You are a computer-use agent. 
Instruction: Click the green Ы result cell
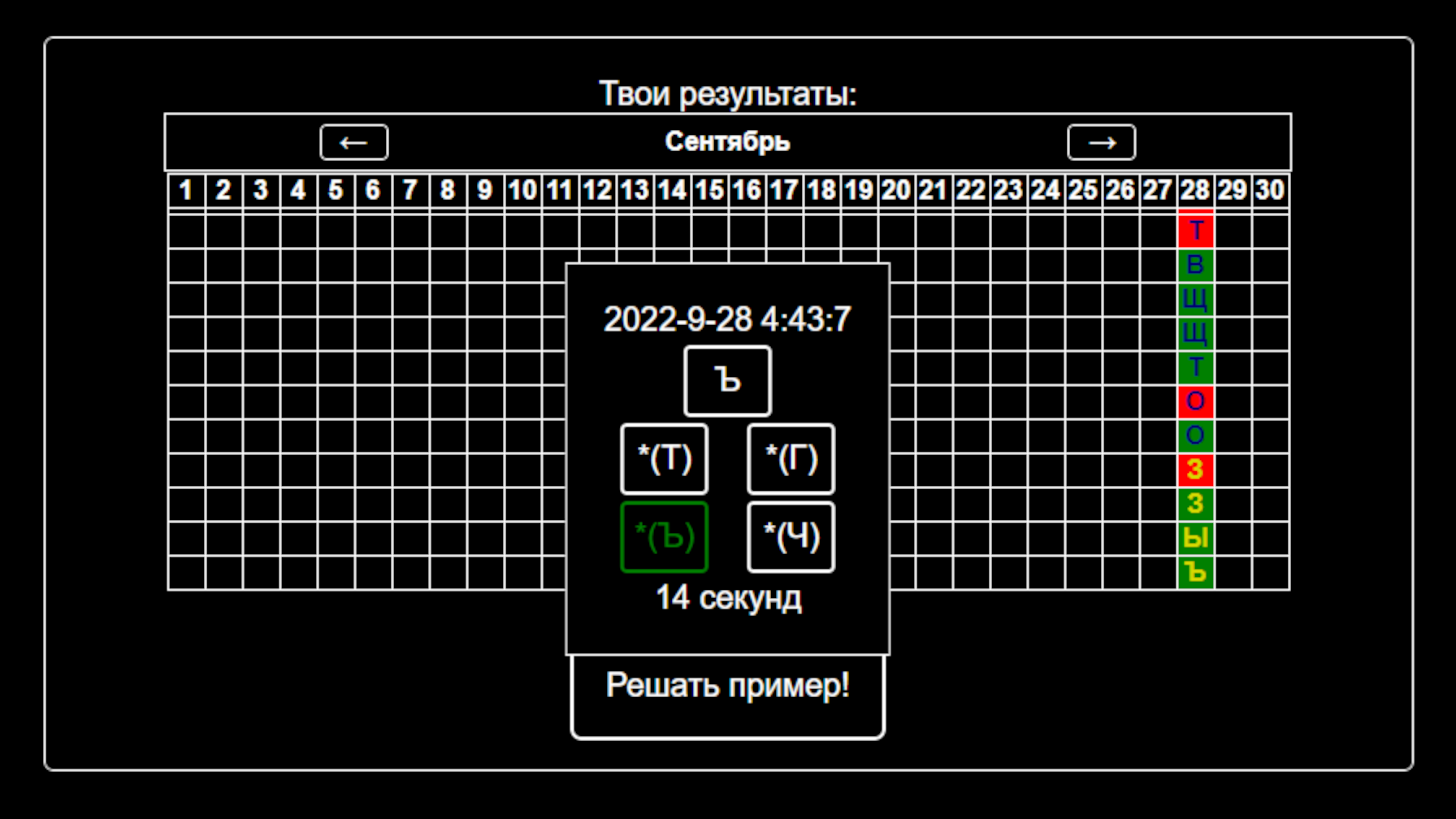pos(1195,536)
